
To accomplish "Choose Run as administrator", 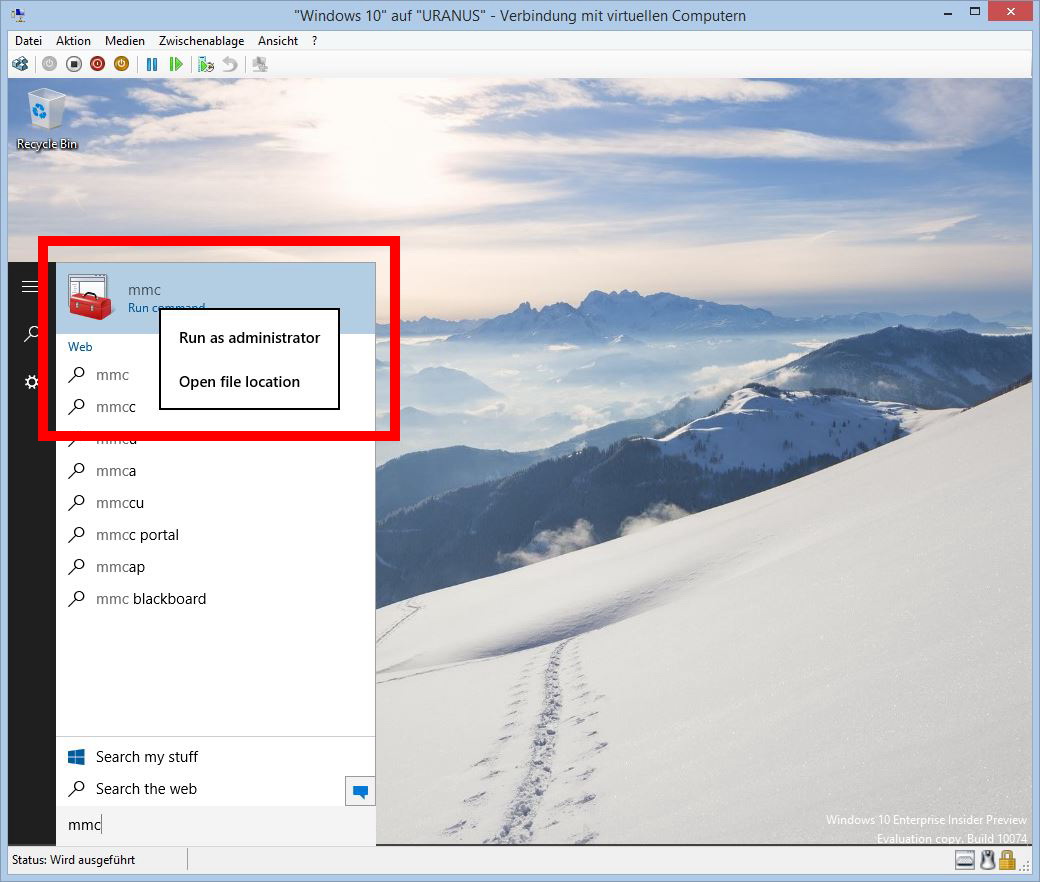I will 249,338.
